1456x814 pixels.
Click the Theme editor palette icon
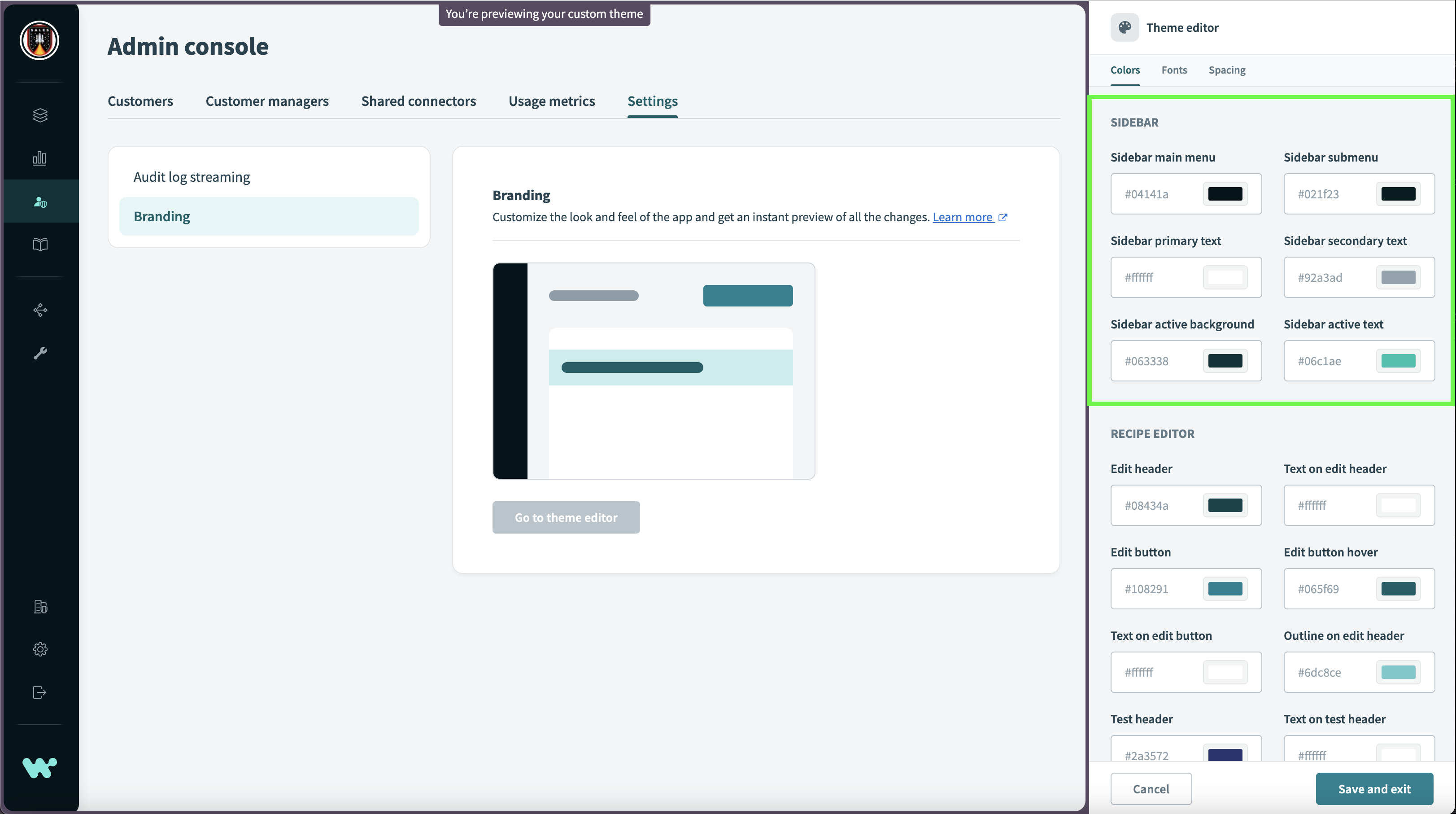[x=1124, y=26]
